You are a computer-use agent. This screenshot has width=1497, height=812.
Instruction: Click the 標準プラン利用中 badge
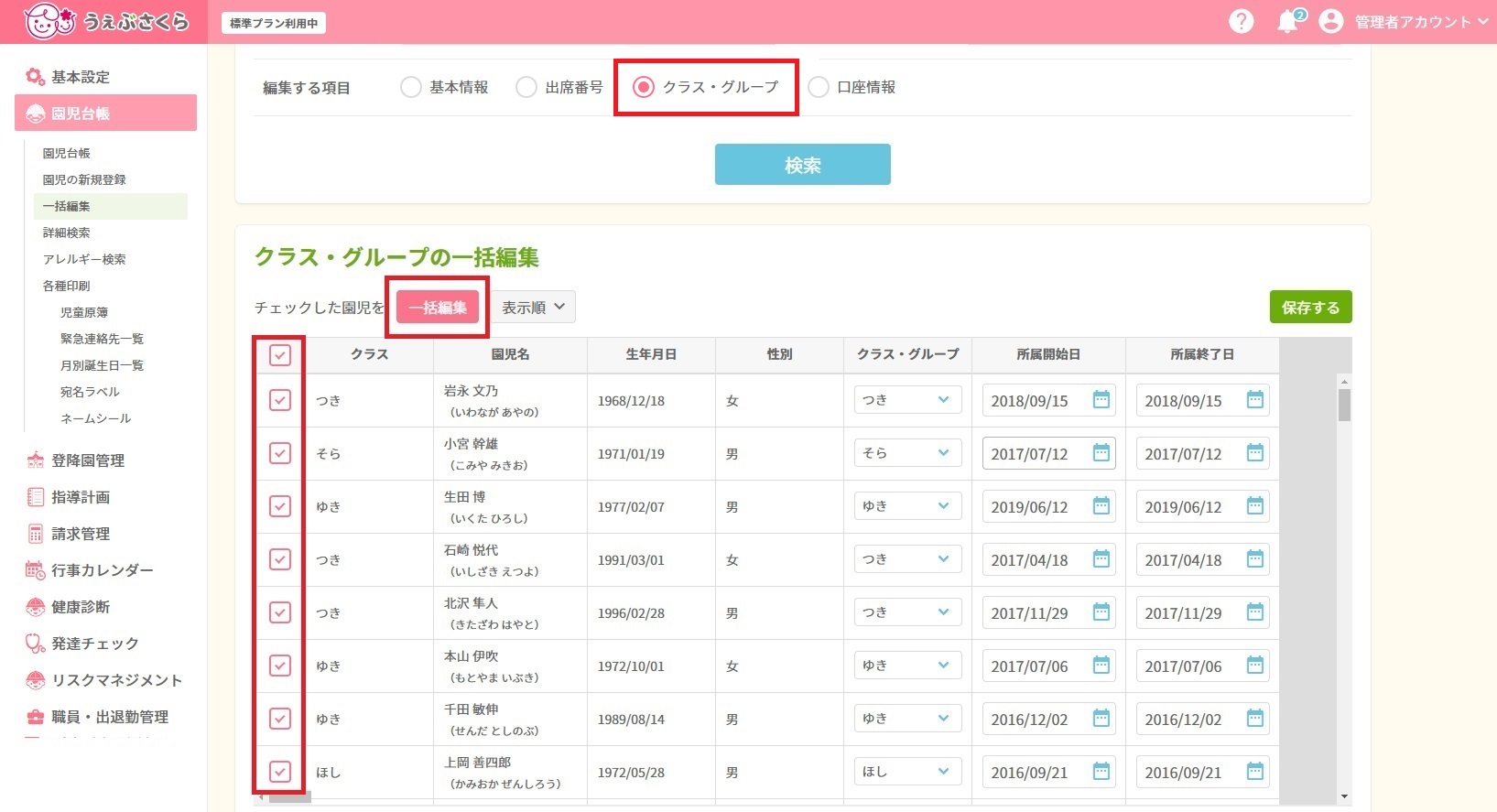(x=274, y=23)
